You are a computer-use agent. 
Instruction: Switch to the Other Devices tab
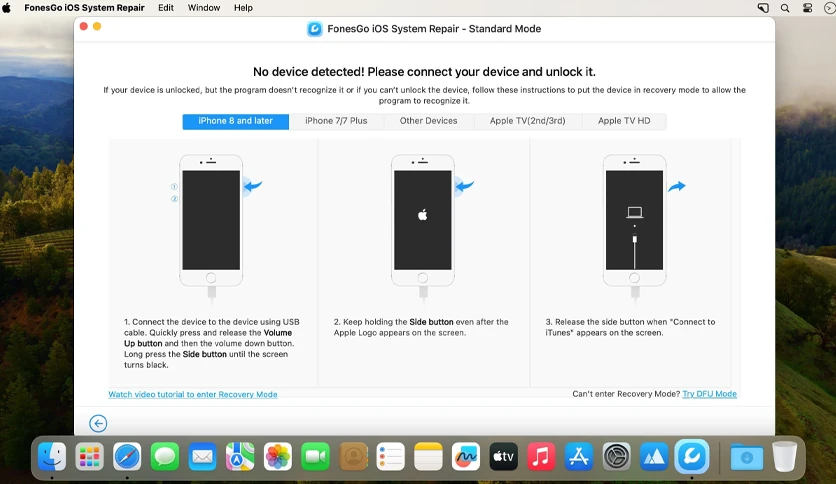tap(429, 121)
